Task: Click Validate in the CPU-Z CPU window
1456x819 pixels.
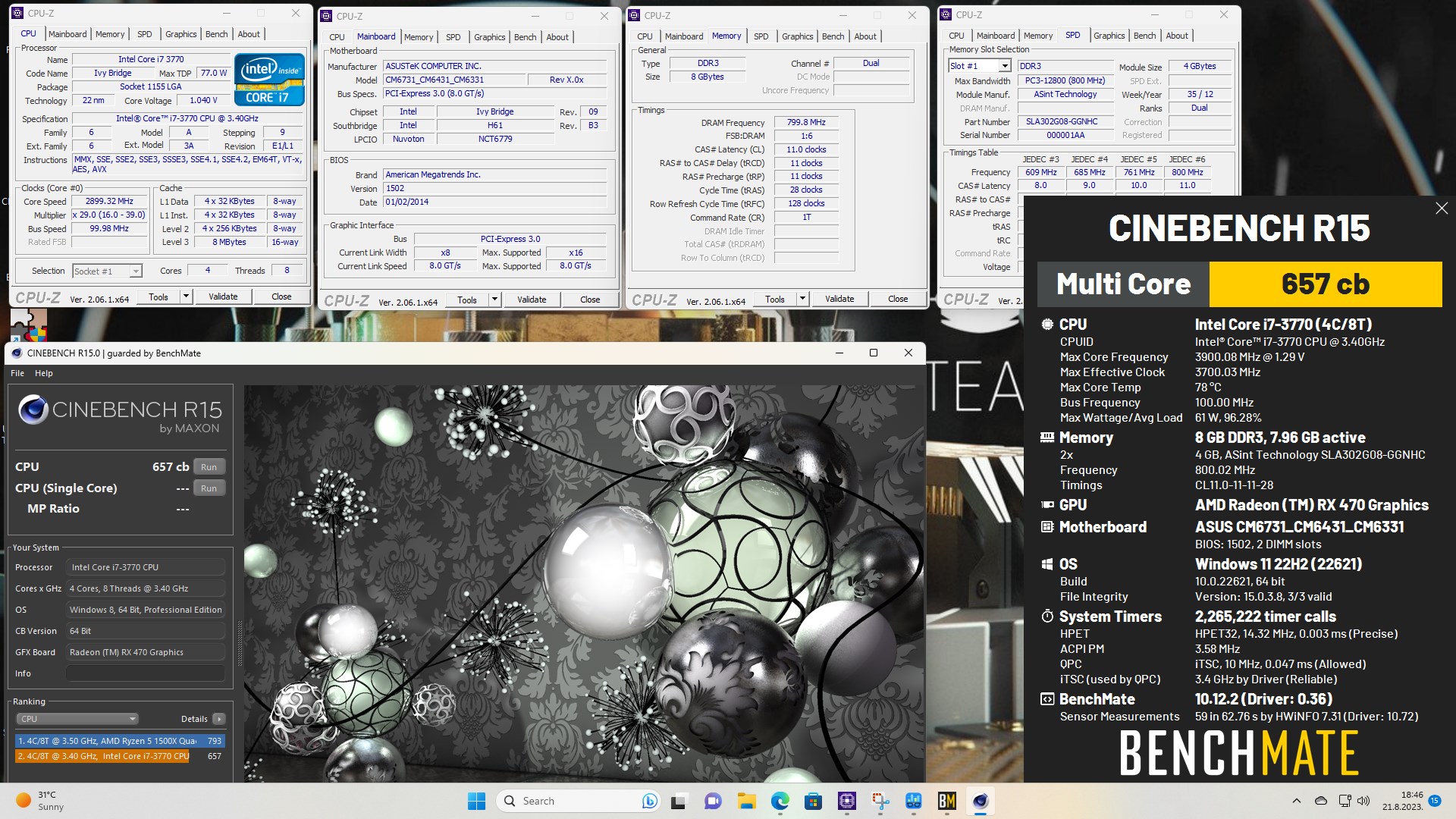Action: tap(223, 297)
